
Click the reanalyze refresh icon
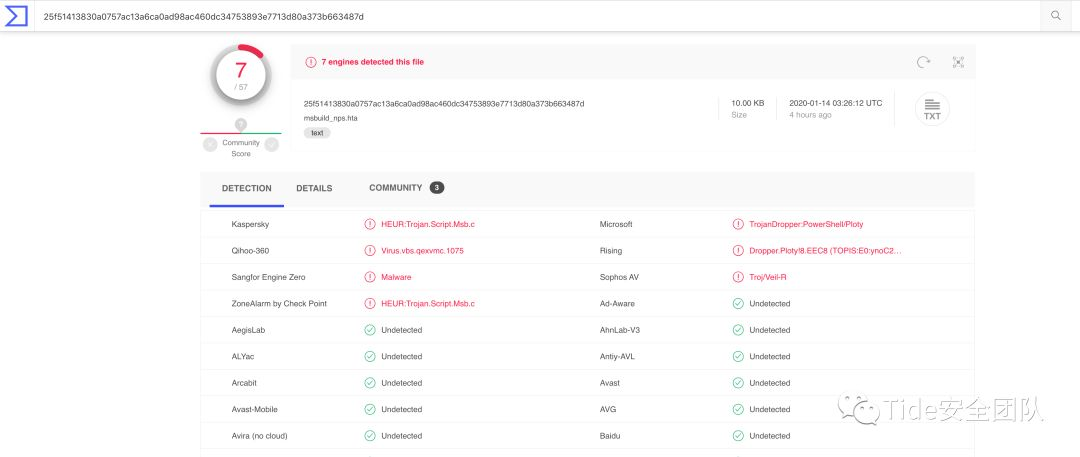click(923, 62)
